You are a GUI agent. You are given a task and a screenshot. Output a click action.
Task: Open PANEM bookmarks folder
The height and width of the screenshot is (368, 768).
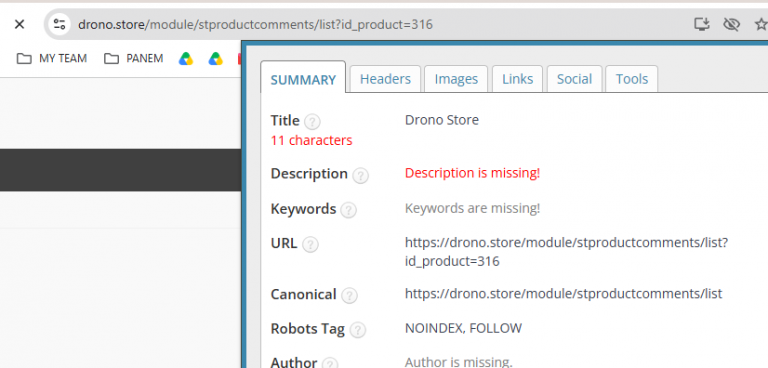tap(133, 59)
